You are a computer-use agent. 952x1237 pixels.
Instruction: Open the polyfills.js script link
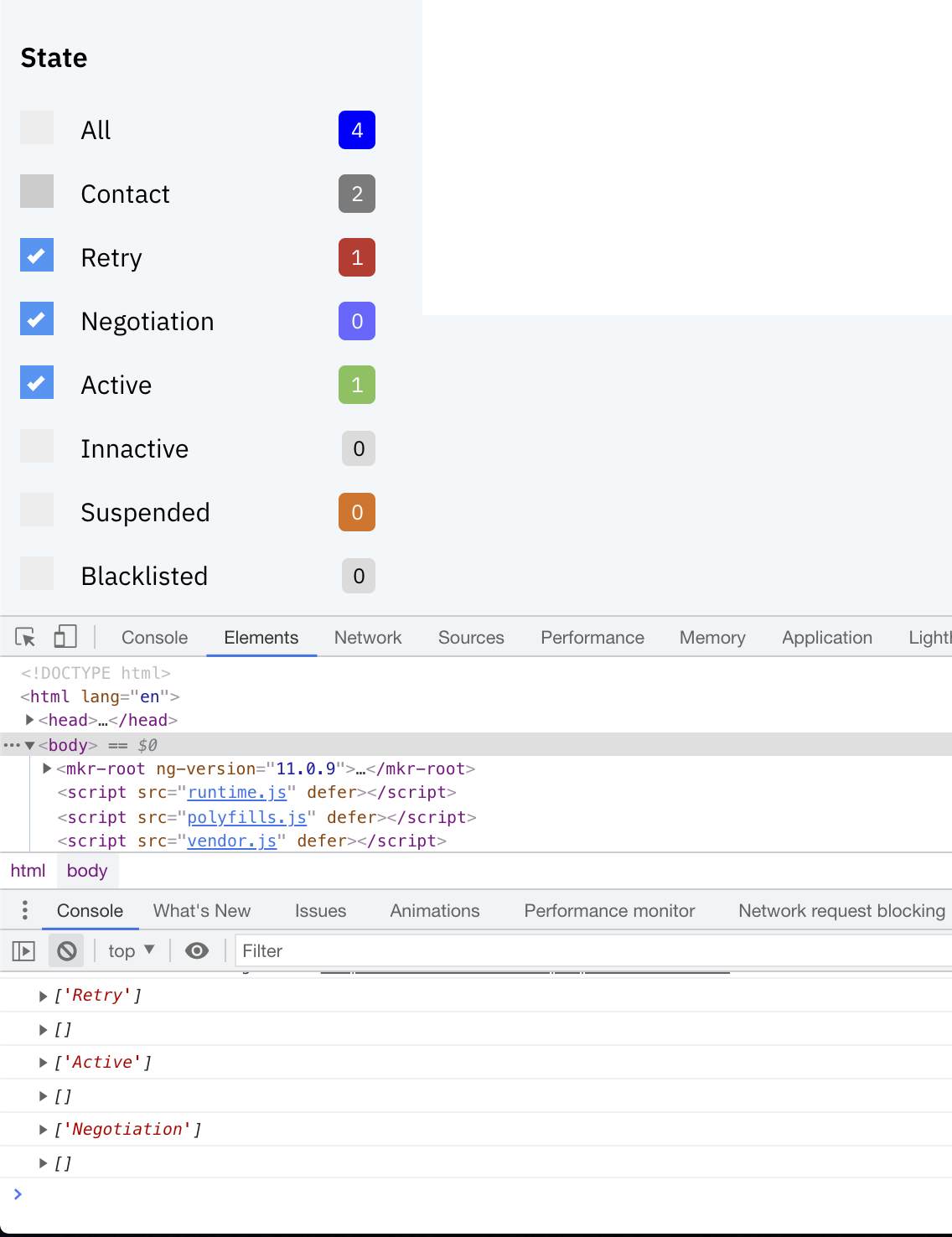click(246, 817)
